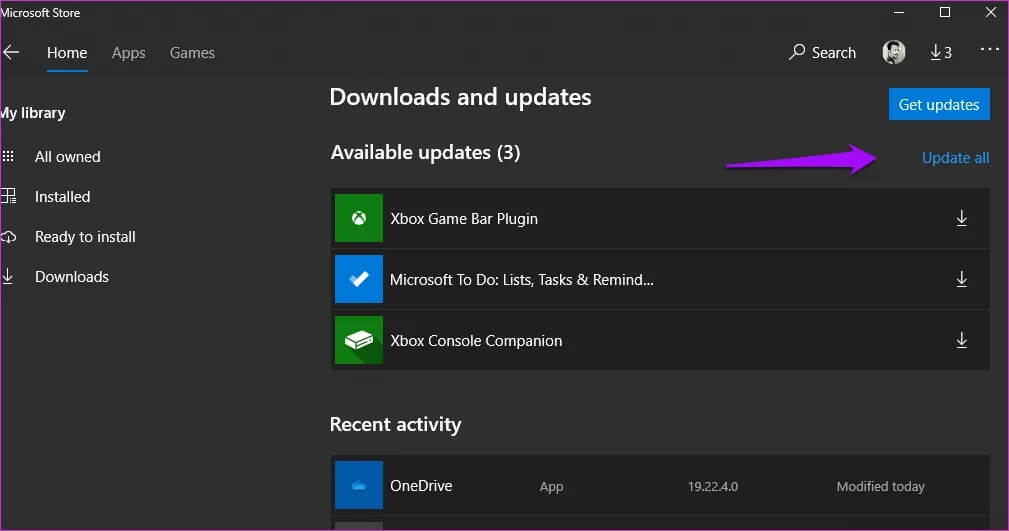The width and height of the screenshot is (1009, 531).
Task: Maximize the Microsoft Store window
Action: click(945, 12)
